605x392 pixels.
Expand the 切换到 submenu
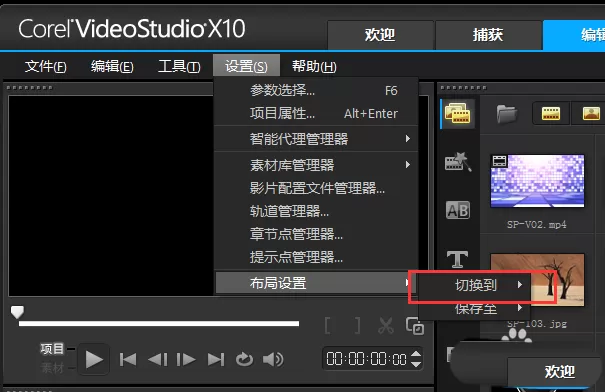click(475, 285)
